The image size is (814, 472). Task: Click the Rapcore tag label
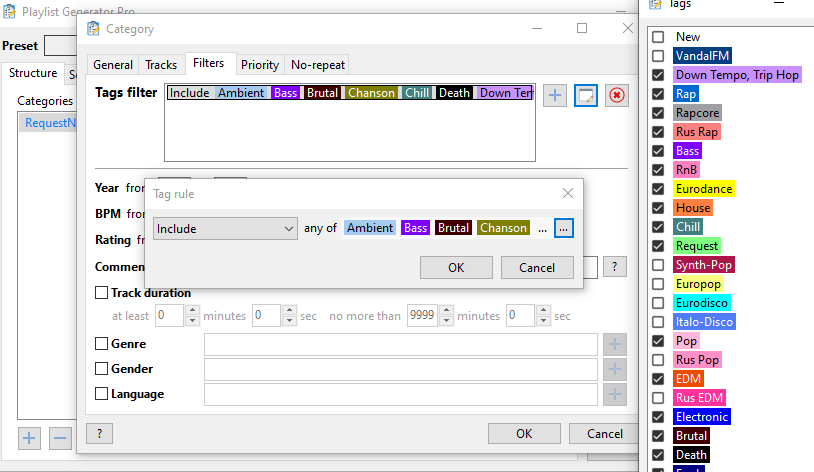697,113
